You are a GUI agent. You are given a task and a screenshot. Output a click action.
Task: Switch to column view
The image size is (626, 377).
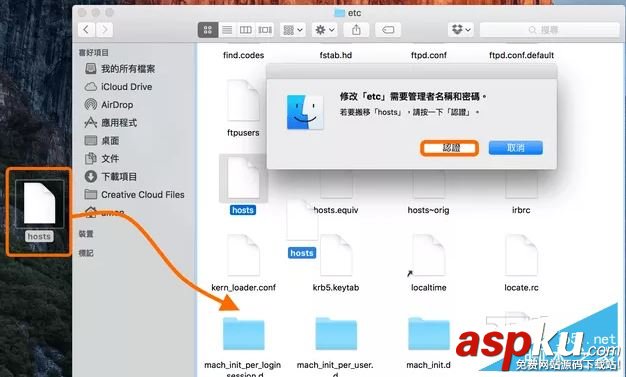click(x=246, y=30)
